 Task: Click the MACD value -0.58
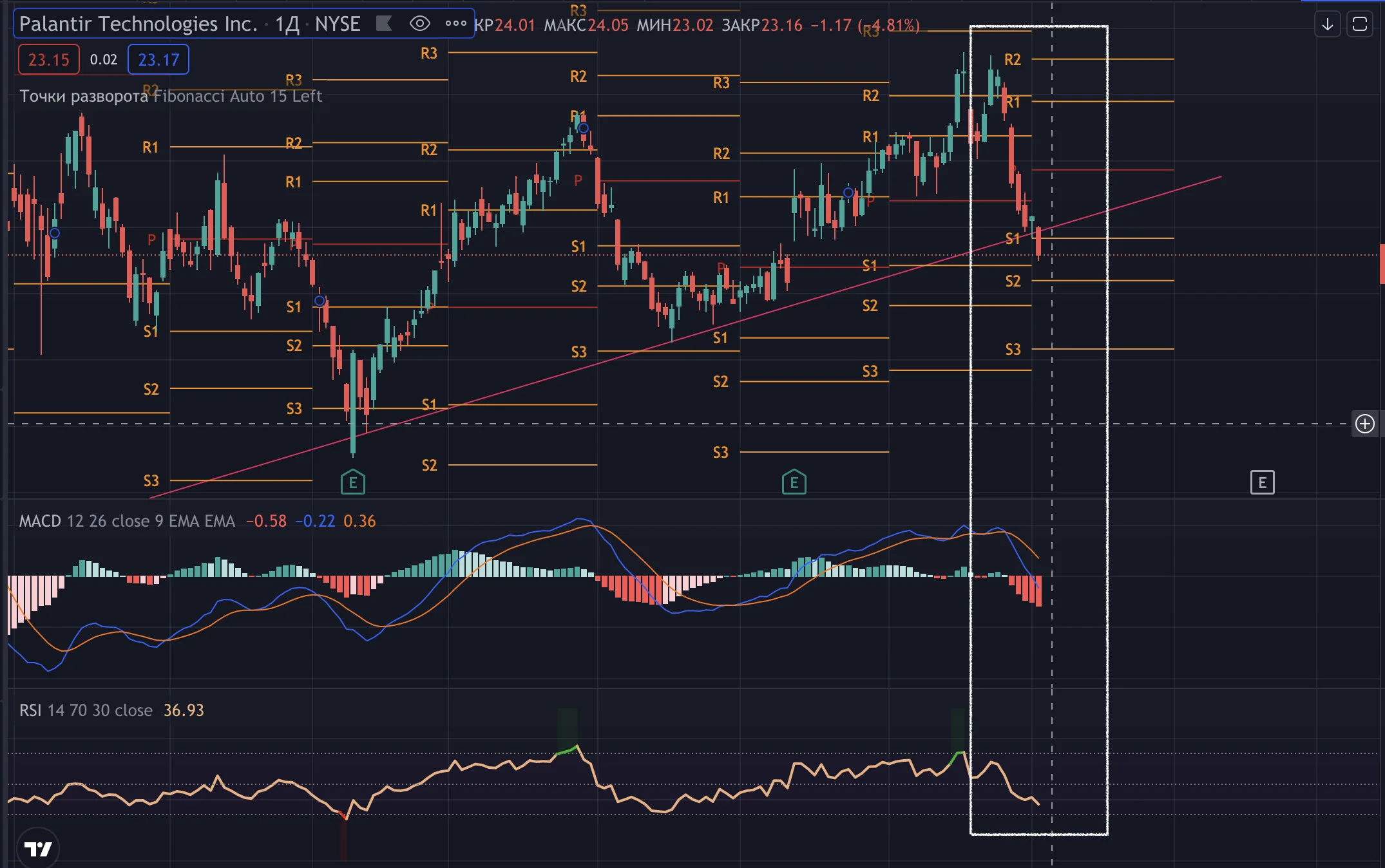(266, 521)
